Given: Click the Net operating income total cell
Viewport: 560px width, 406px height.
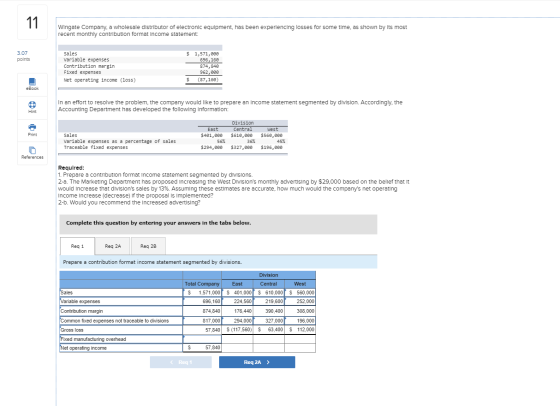Looking at the screenshot, I should [x=202, y=347].
